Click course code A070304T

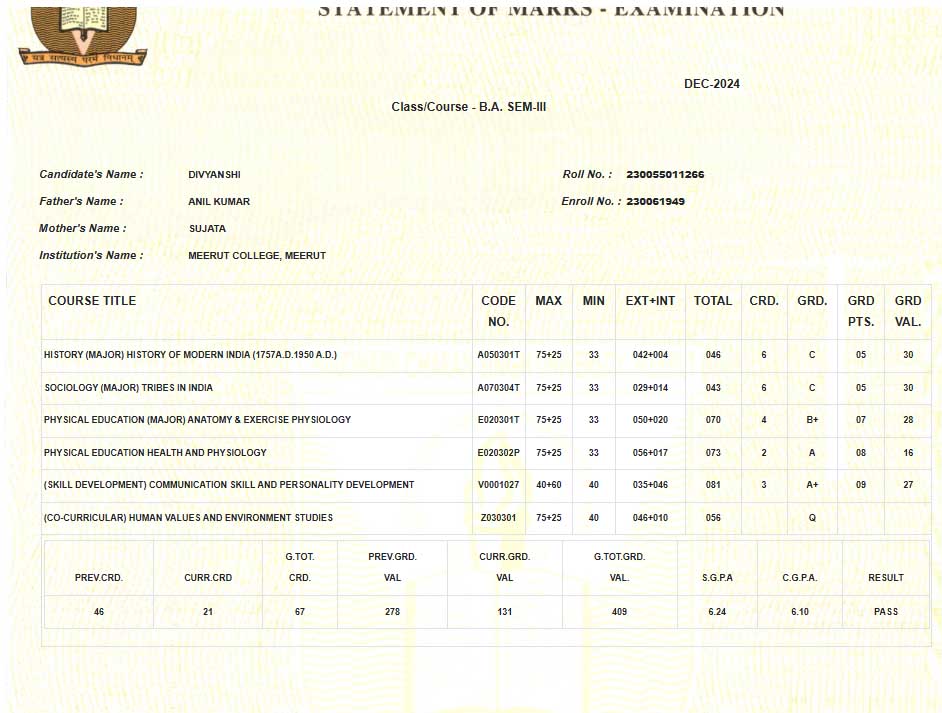[499, 388]
